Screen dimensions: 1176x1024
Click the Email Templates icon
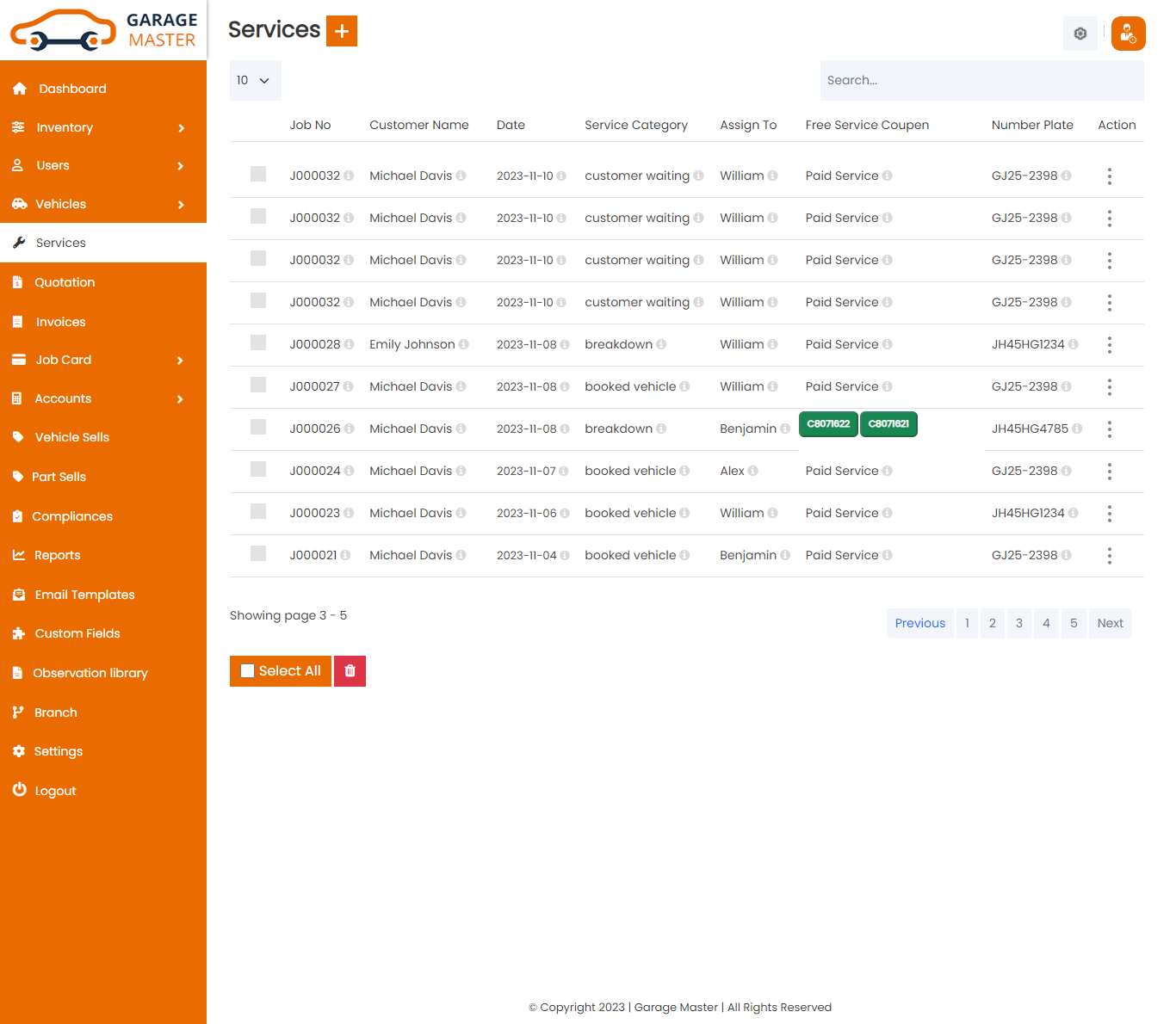pos(19,595)
